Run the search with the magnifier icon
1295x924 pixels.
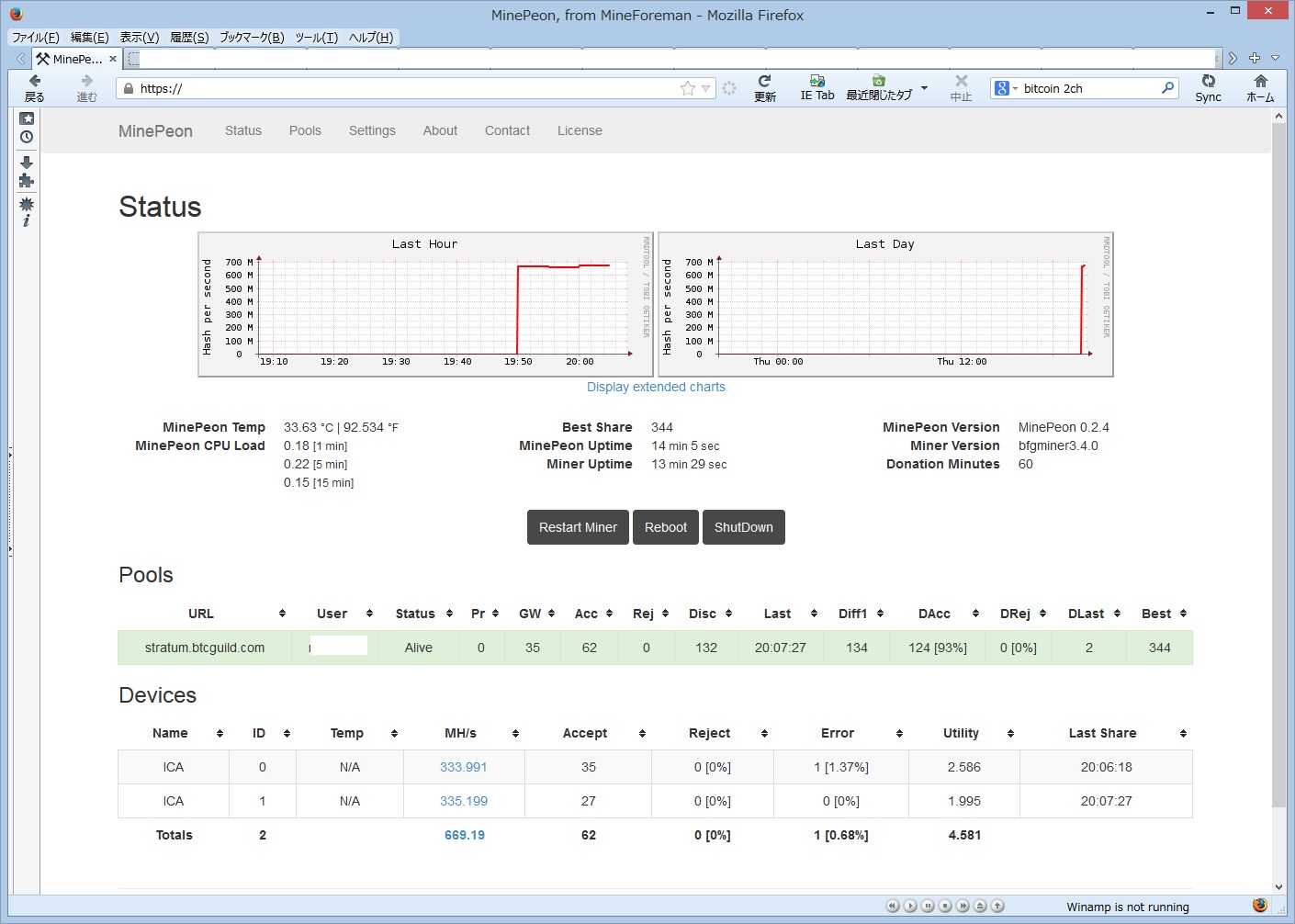click(x=1167, y=88)
